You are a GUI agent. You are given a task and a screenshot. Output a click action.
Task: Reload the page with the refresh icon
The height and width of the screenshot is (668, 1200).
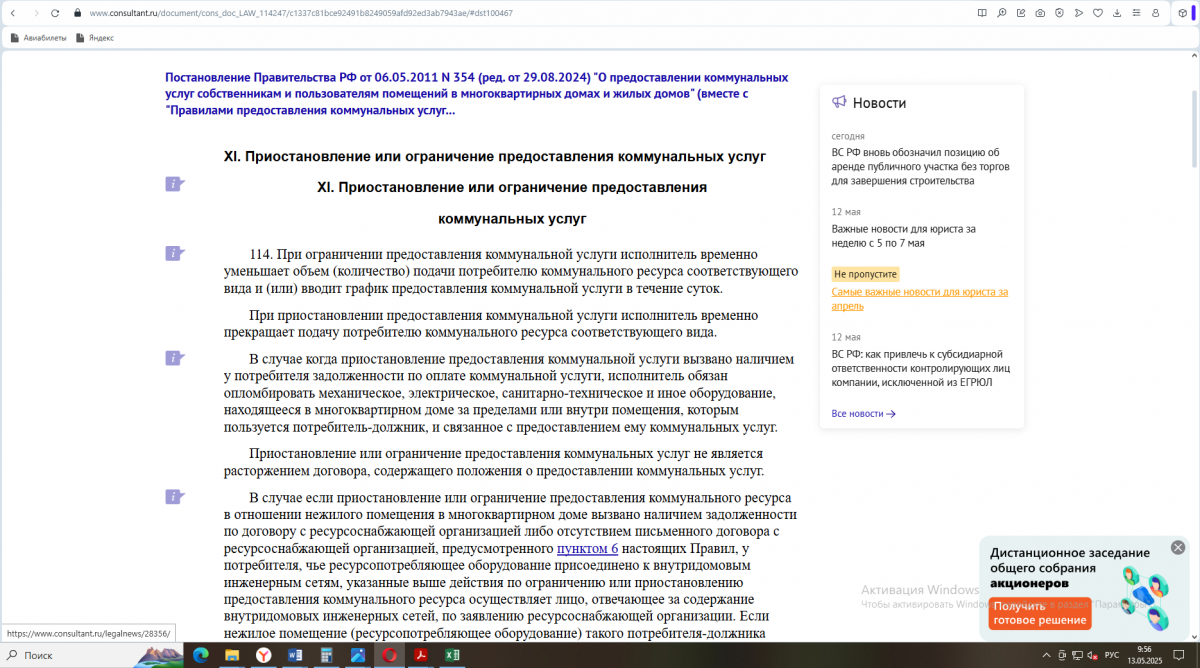click(56, 13)
